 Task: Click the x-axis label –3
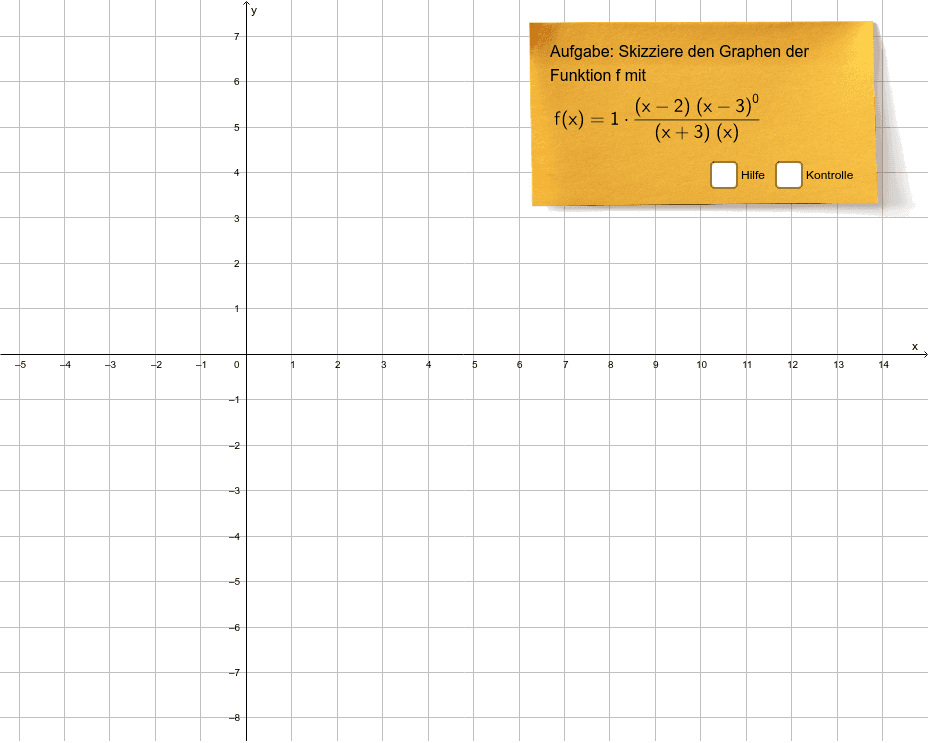click(x=110, y=365)
